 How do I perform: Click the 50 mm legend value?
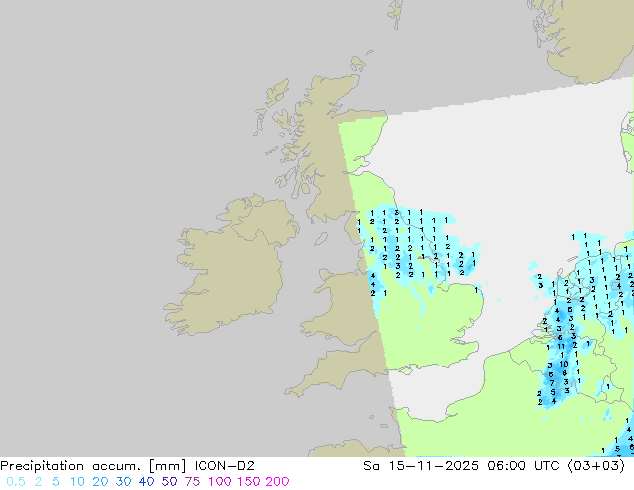click(x=169, y=482)
